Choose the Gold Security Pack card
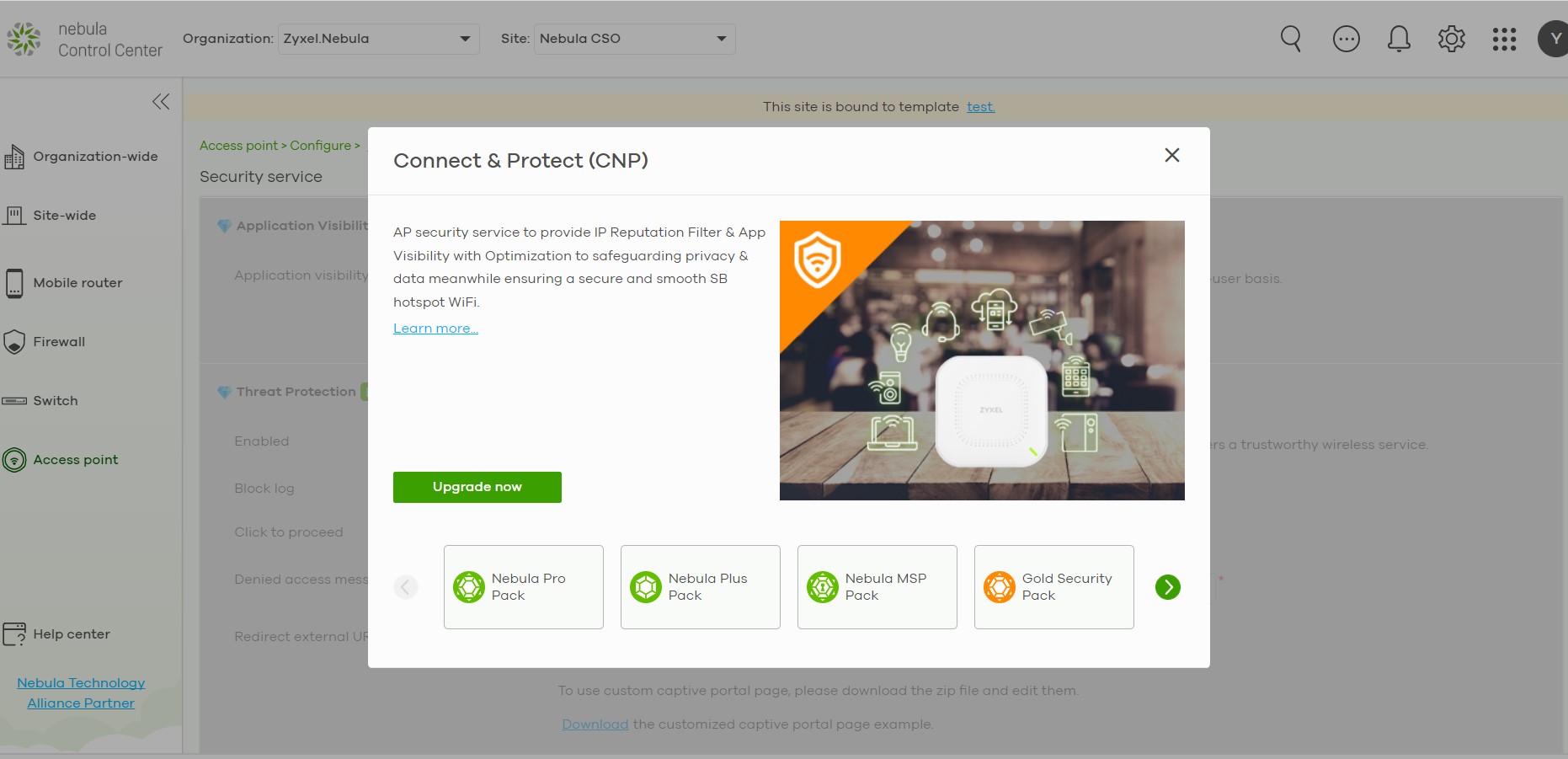 coord(1053,587)
